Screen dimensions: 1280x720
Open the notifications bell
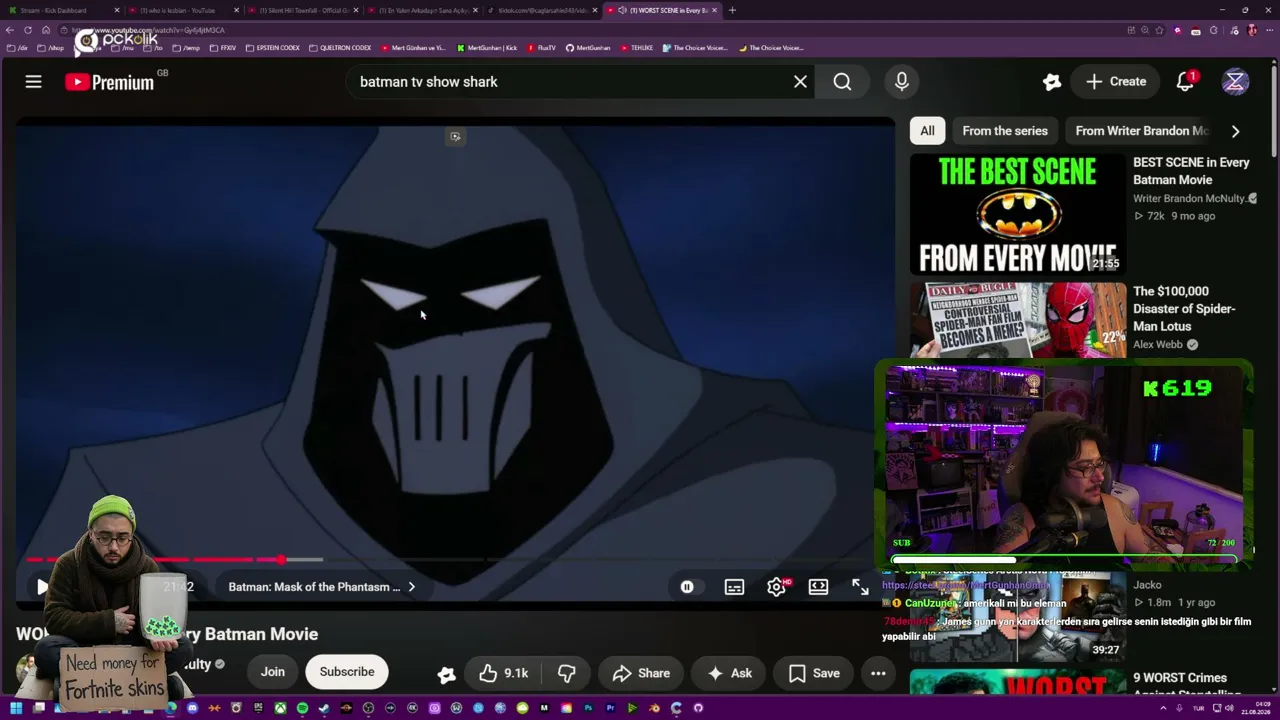pos(1185,82)
